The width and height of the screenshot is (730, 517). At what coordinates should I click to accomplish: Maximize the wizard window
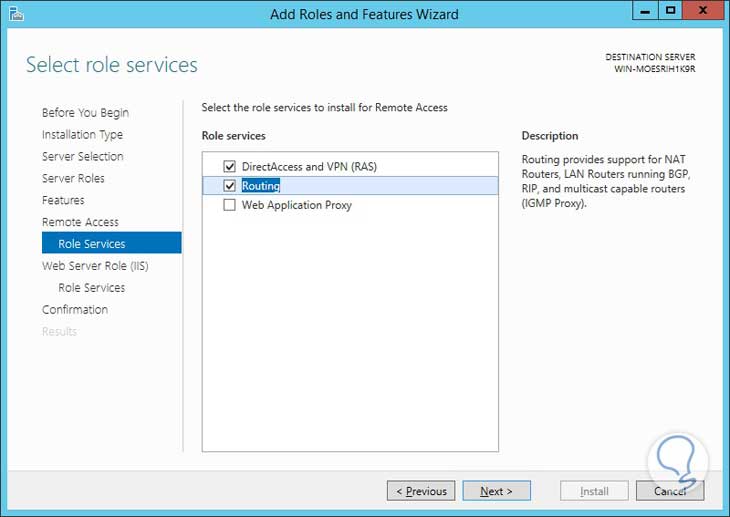pyautogui.click(x=670, y=10)
